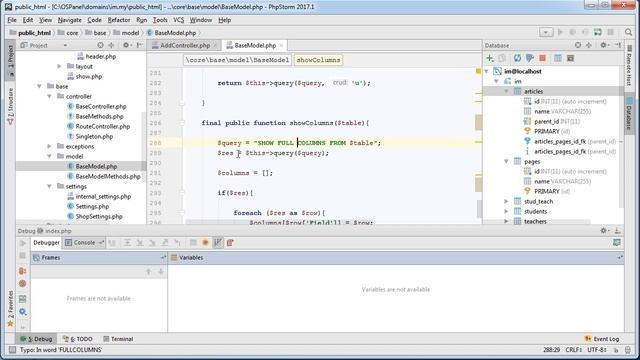Click Step Over icon in debugger toolbar
The height and width of the screenshot is (360, 640).
pyautogui.click(x=127, y=243)
